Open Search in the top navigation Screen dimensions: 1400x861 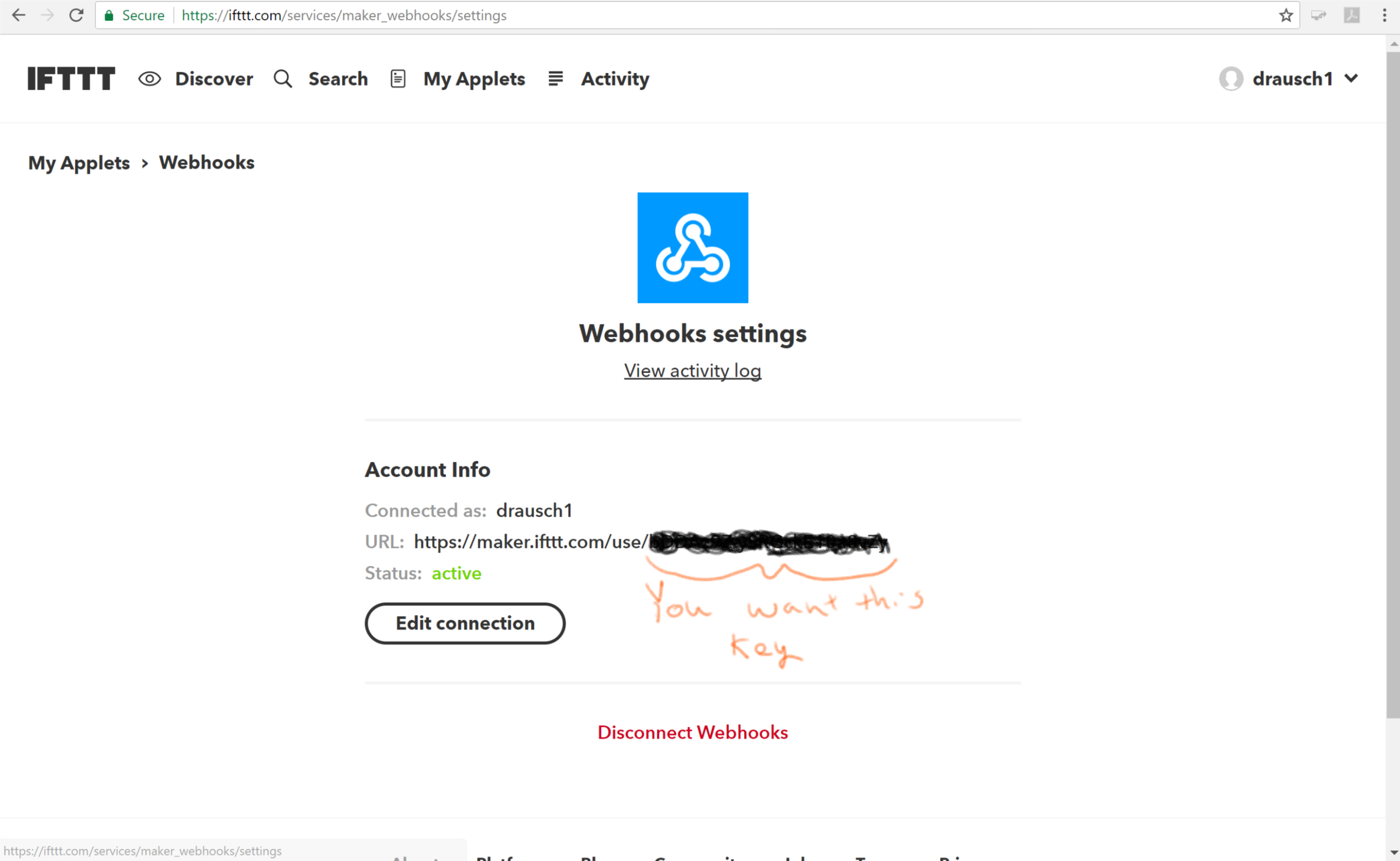pyautogui.click(x=339, y=79)
